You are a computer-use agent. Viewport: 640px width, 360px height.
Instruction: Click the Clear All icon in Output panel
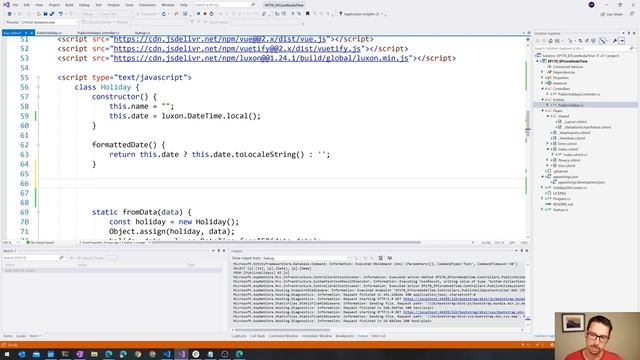(380, 258)
